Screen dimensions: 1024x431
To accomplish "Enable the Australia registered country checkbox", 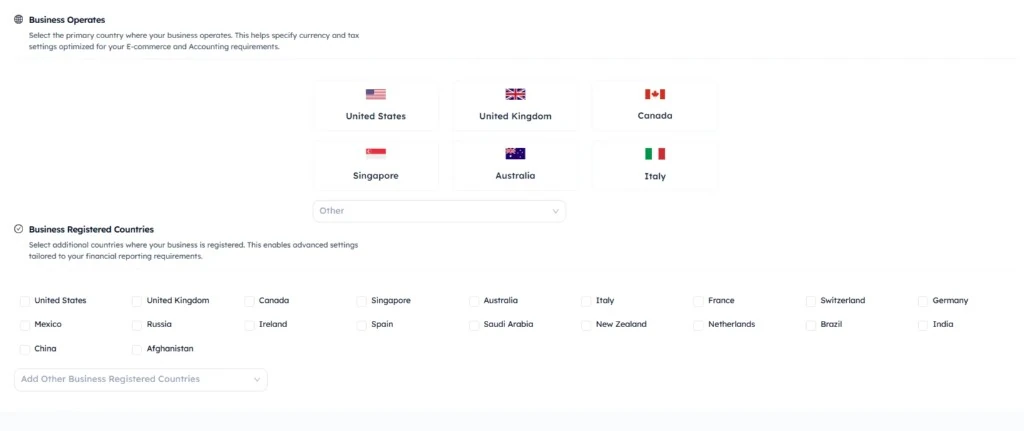I will (474, 301).
